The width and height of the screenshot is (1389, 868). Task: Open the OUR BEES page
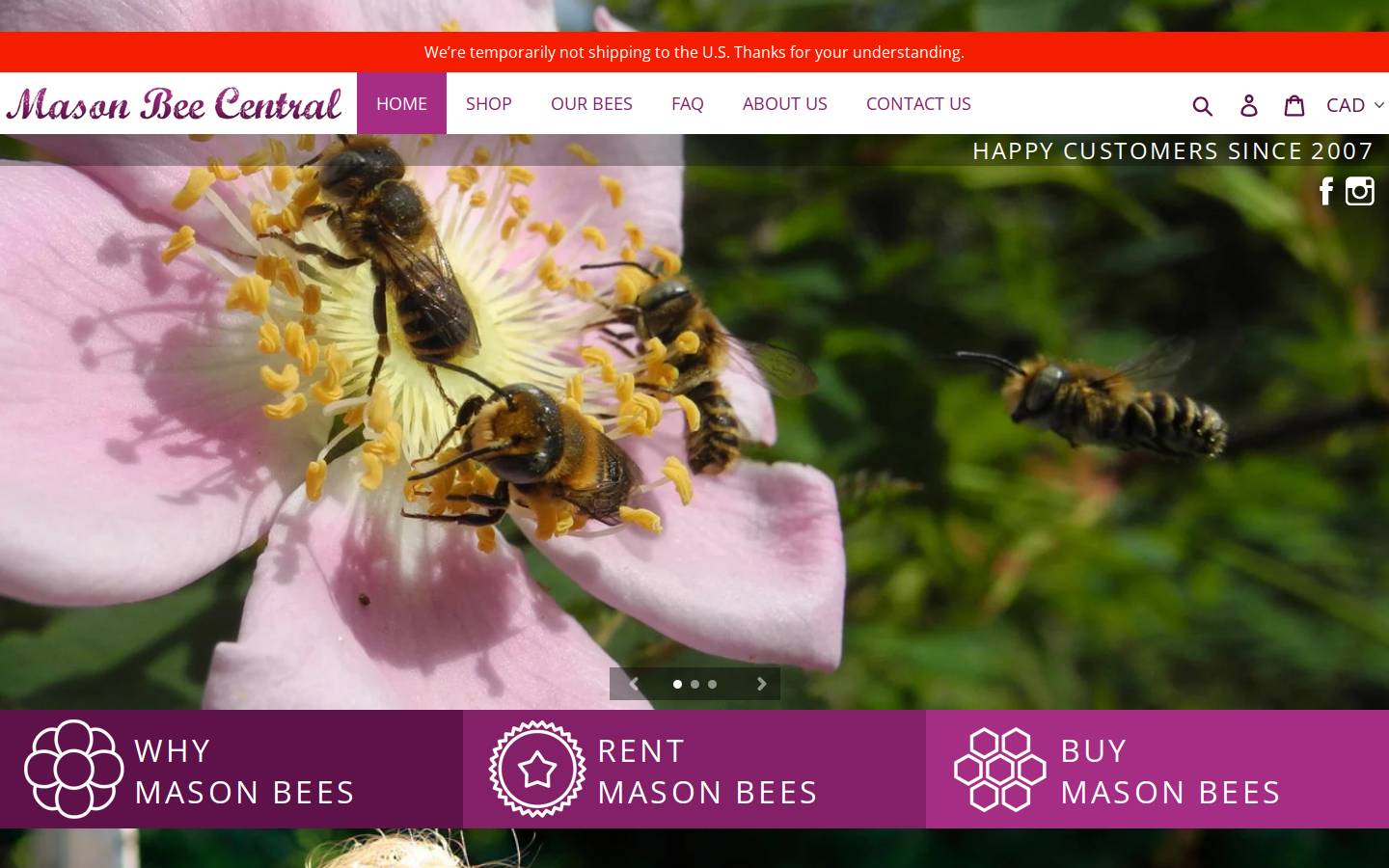click(x=591, y=103)
